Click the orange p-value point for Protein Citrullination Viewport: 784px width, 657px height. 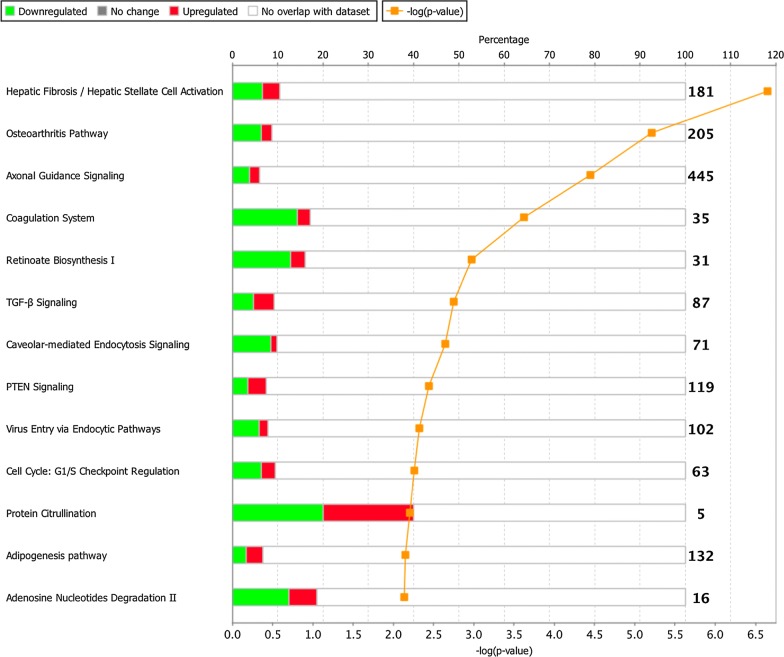[x=410, y=512]
